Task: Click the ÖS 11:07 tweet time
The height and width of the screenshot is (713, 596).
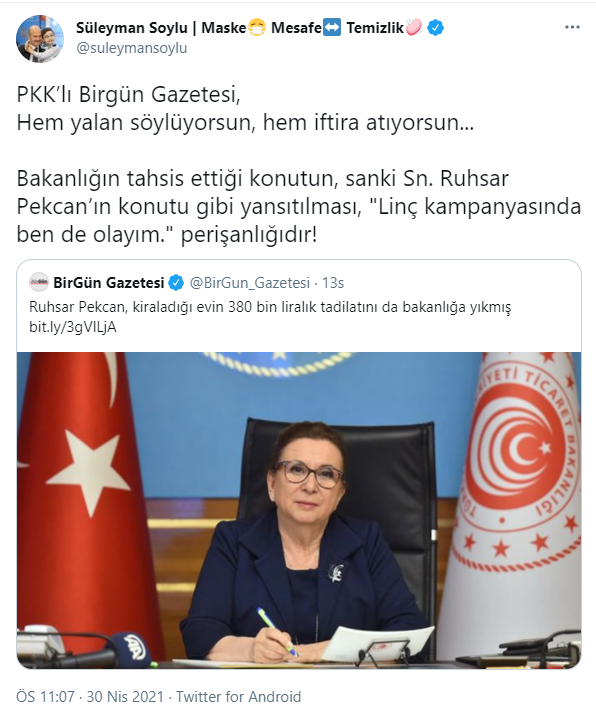Action: pos(45,697)
